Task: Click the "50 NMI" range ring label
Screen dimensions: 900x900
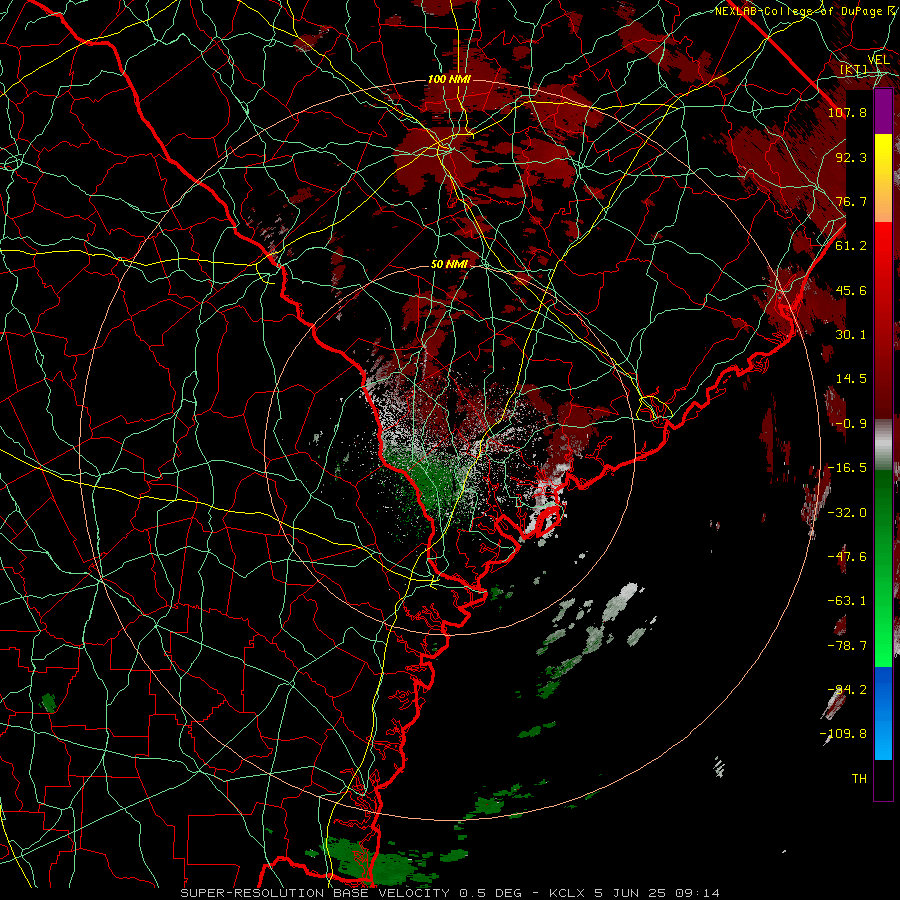Action: point(449,264)
